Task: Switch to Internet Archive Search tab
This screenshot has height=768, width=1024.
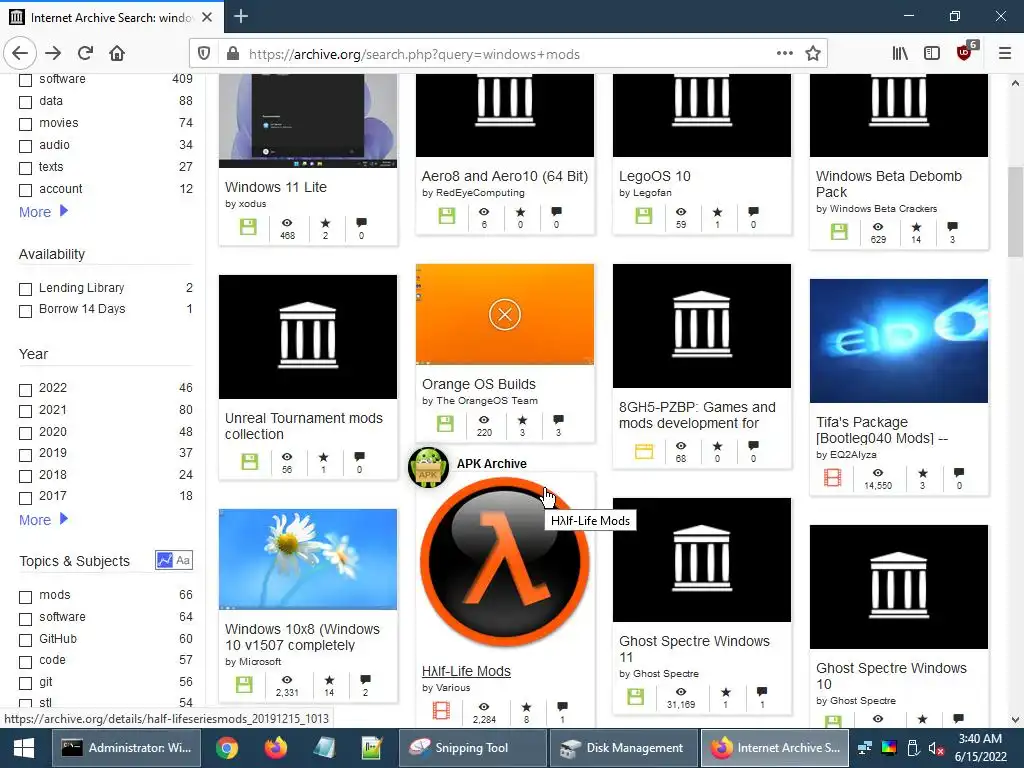Action: [x=112, y=17]
